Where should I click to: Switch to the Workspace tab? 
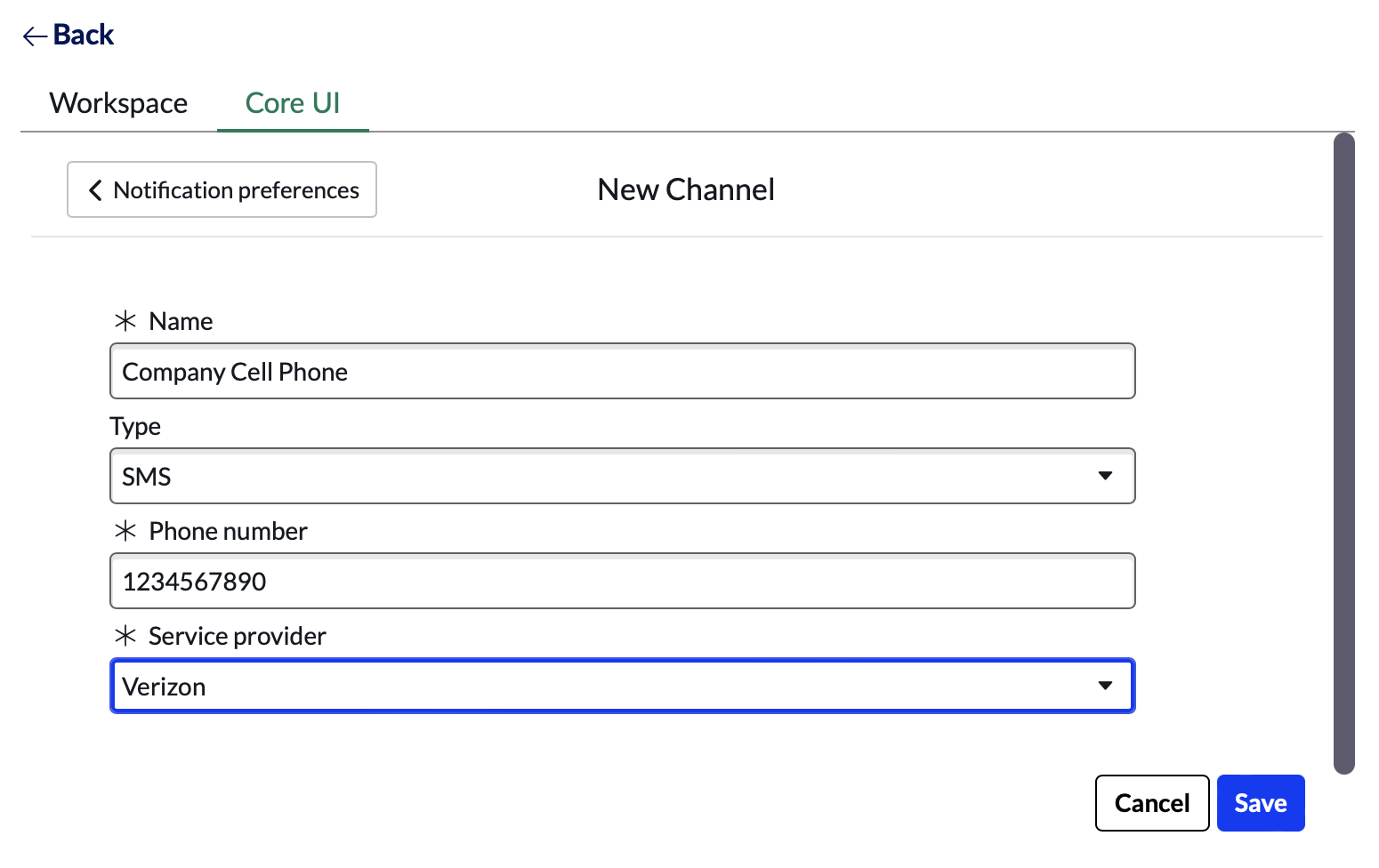tap(118, 102)
